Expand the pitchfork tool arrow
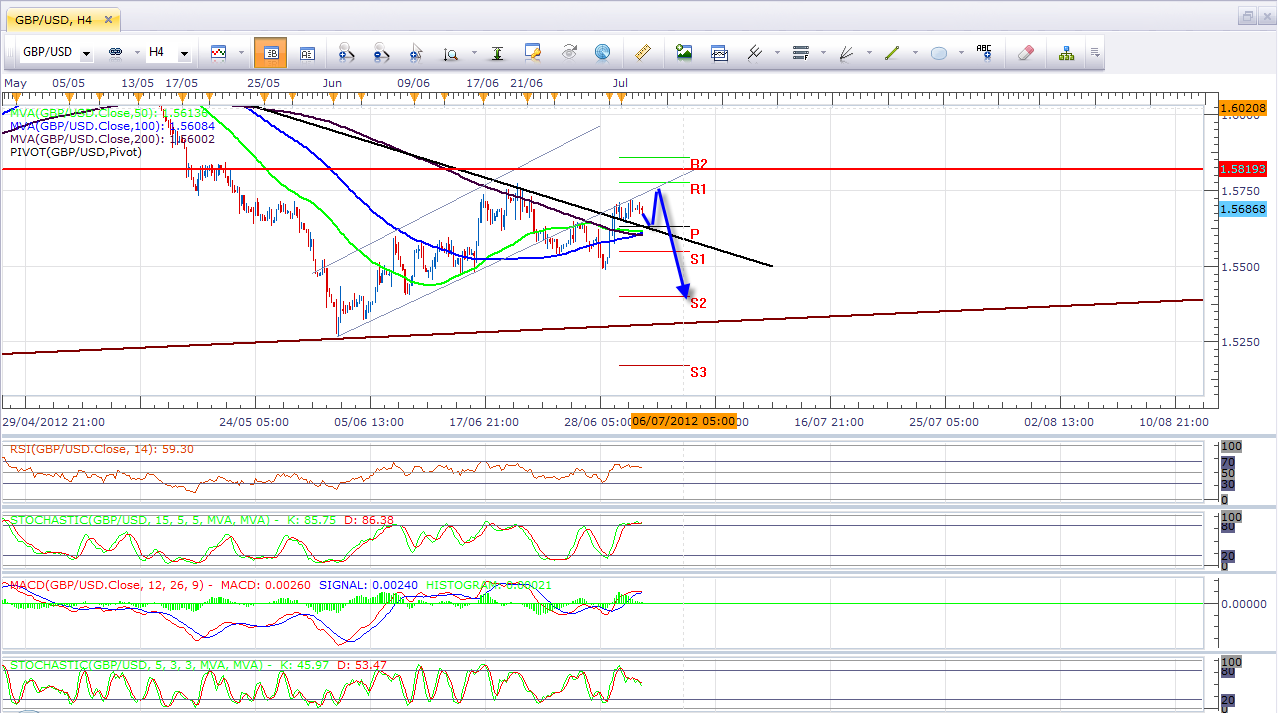 pyautogui.click(x=776, y=53)
